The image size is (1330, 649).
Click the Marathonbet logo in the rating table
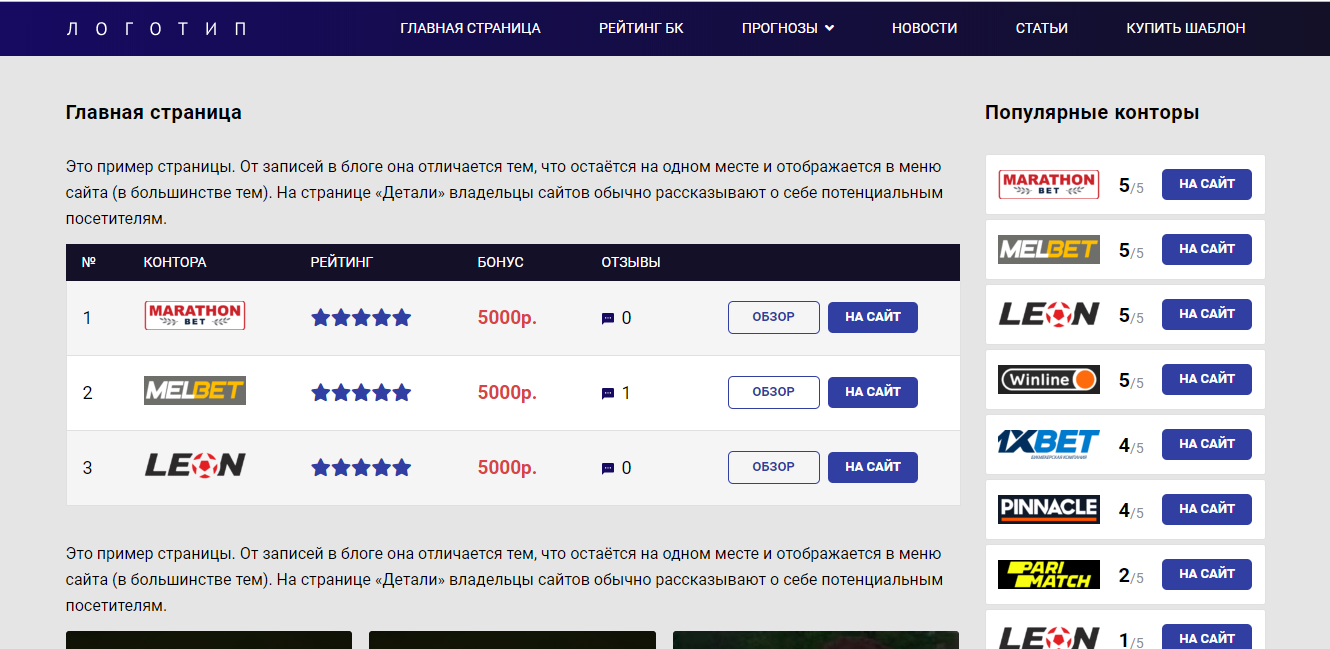click(195, 316)
